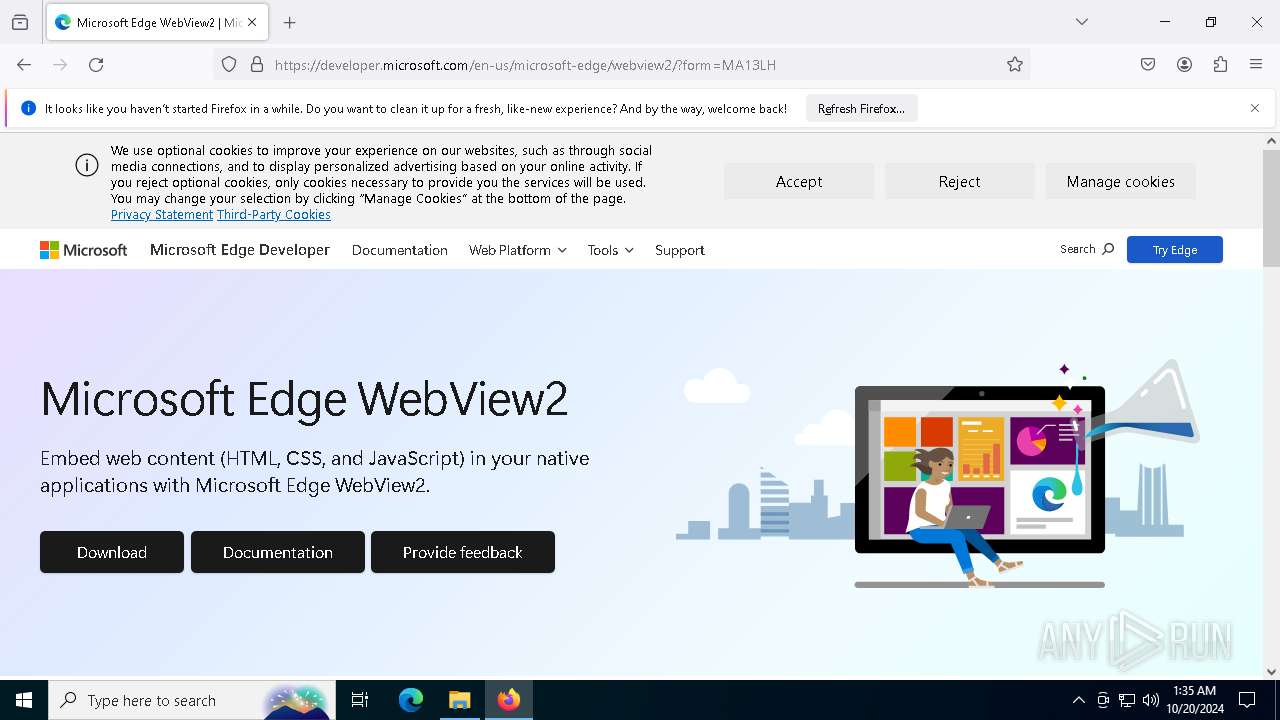Click the page vertical scrollbar thumb
The width and height of the screenshot is (1280, 720).
coord(1271,208)
